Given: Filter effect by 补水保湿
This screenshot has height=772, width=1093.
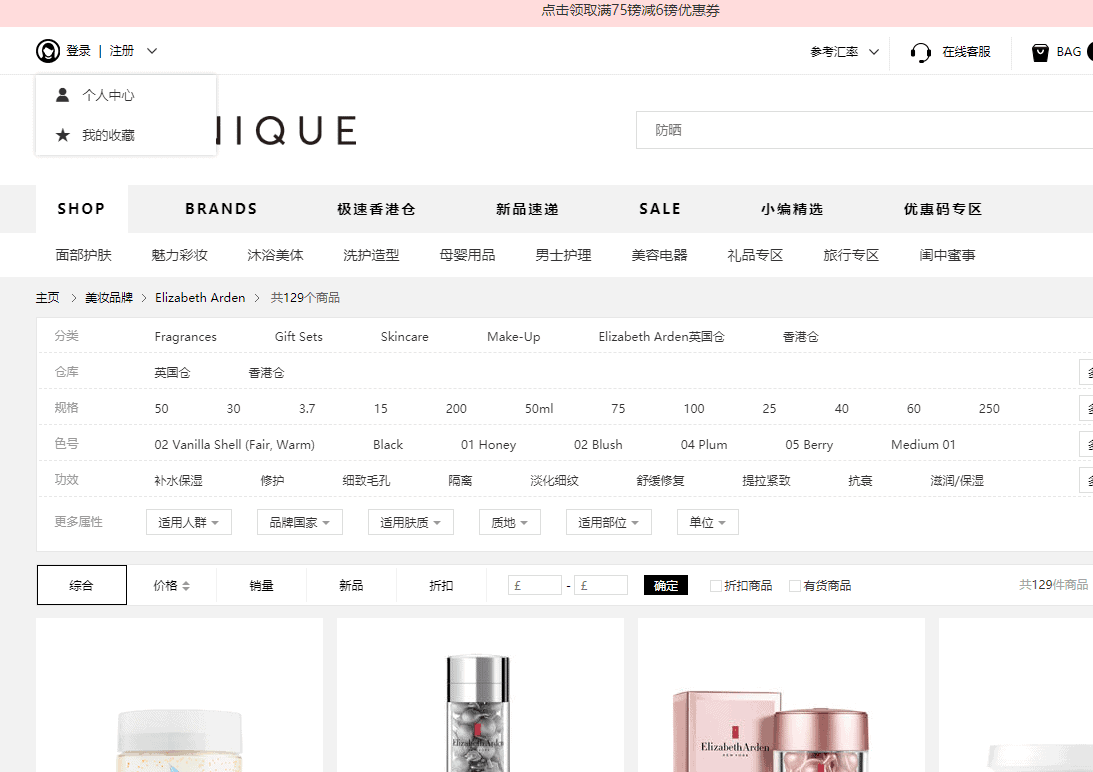Looking at the screenshot, I should click(178, 480).
